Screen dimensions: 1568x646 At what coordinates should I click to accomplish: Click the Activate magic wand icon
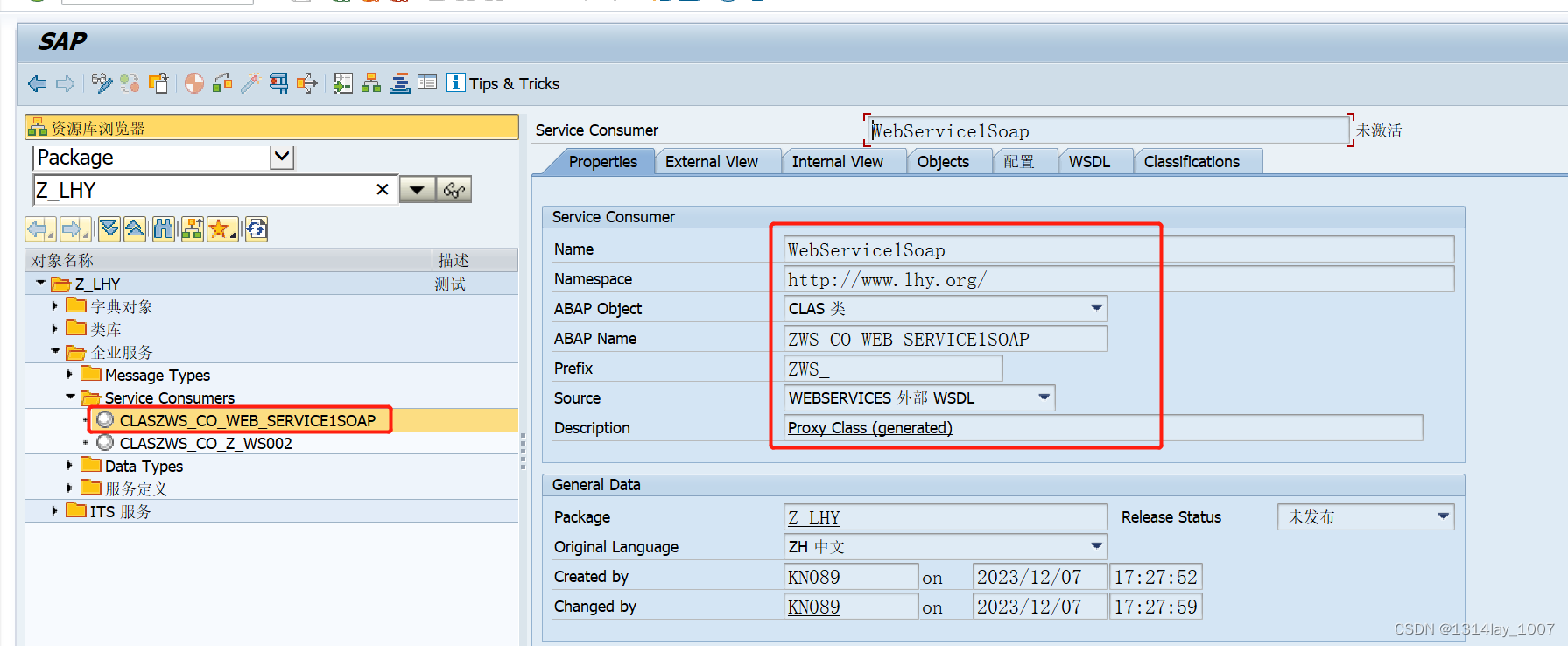click(x=250, y=83)
